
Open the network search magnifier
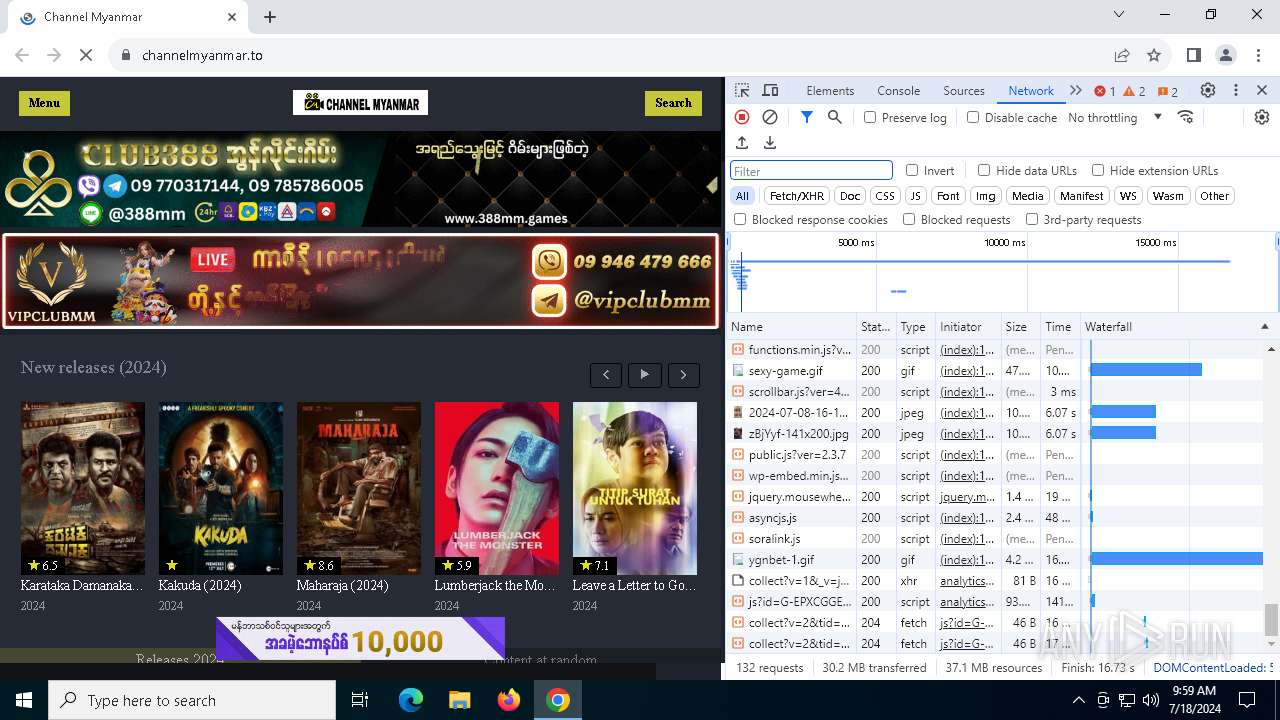coord(835,117)
